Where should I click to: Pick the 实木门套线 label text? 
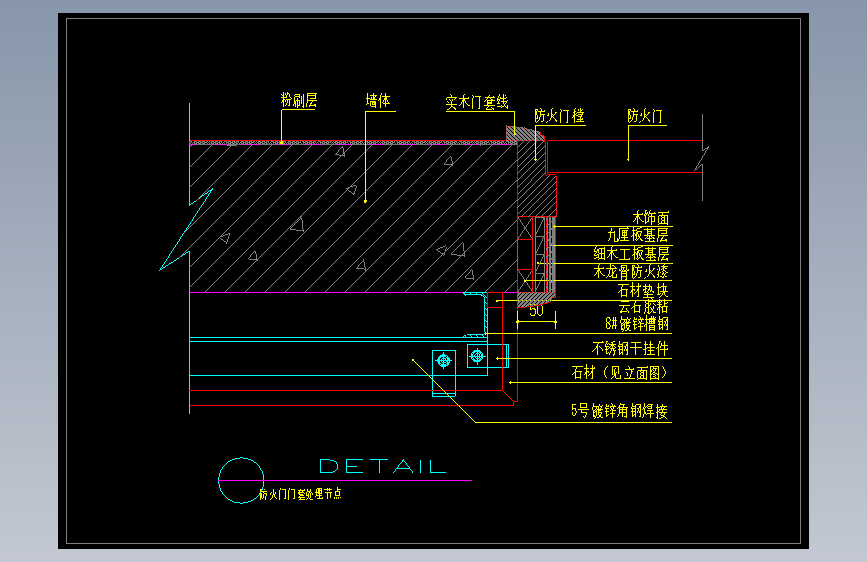477,102
